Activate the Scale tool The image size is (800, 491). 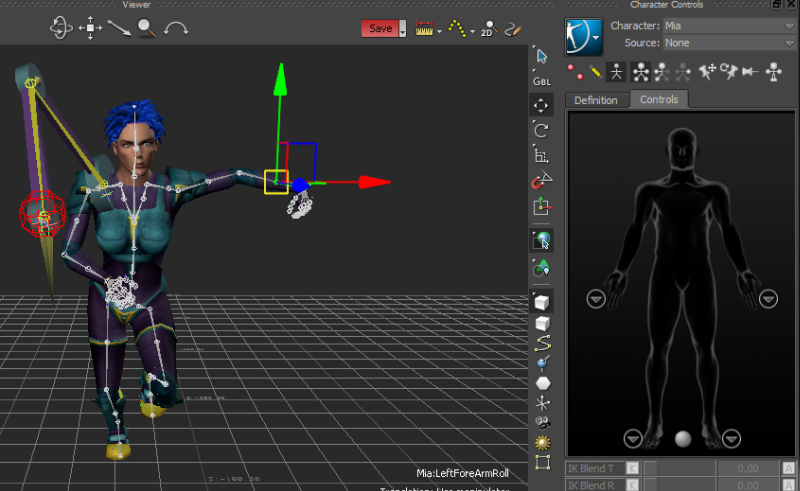point(541,155)
